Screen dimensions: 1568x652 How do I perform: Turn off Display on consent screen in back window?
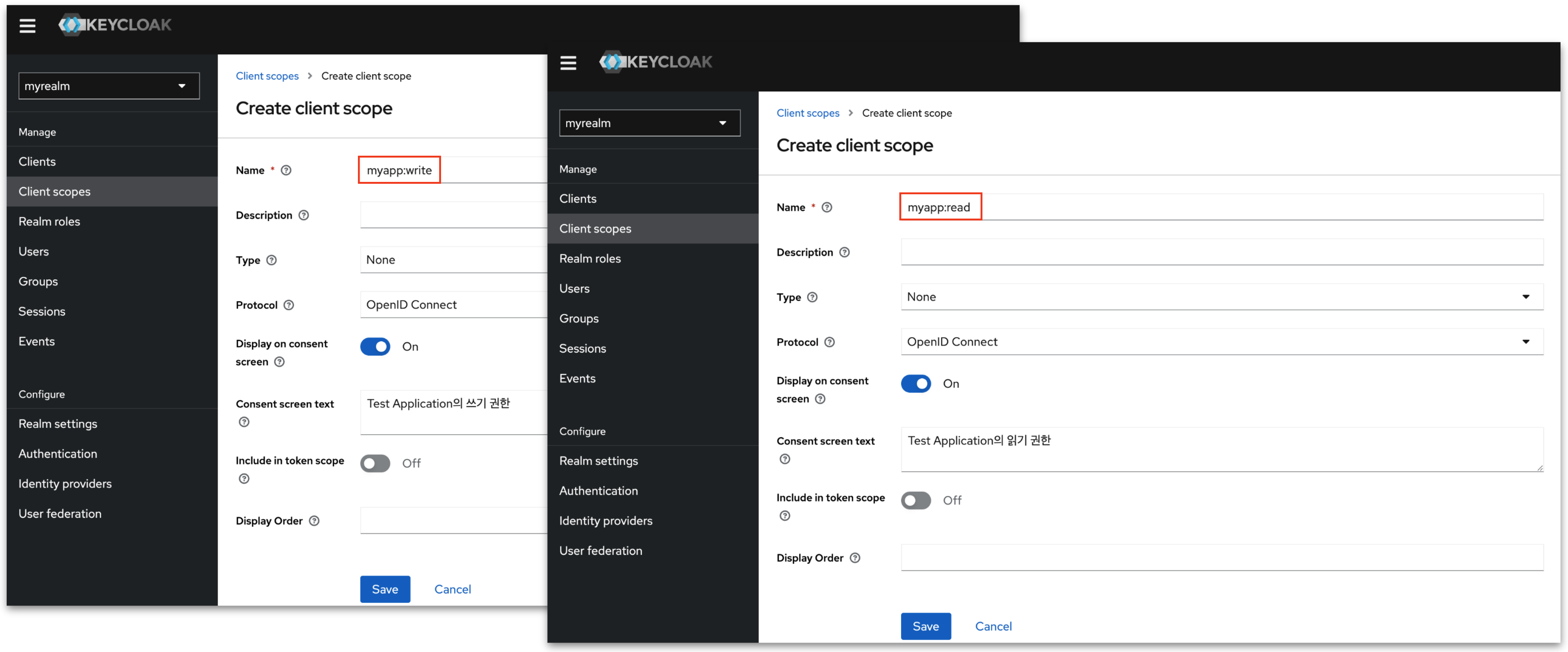375,346
